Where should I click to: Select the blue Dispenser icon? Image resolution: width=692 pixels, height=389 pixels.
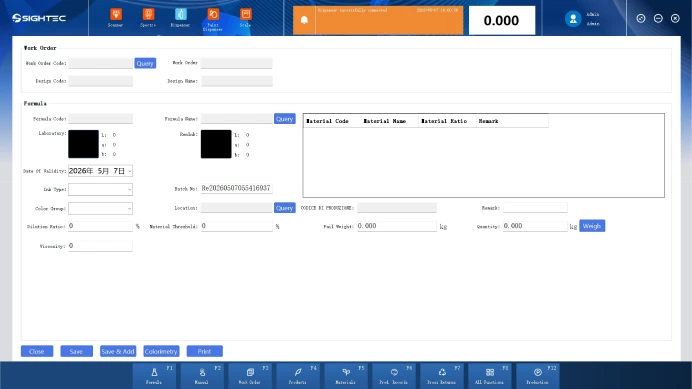coord(181,18)
